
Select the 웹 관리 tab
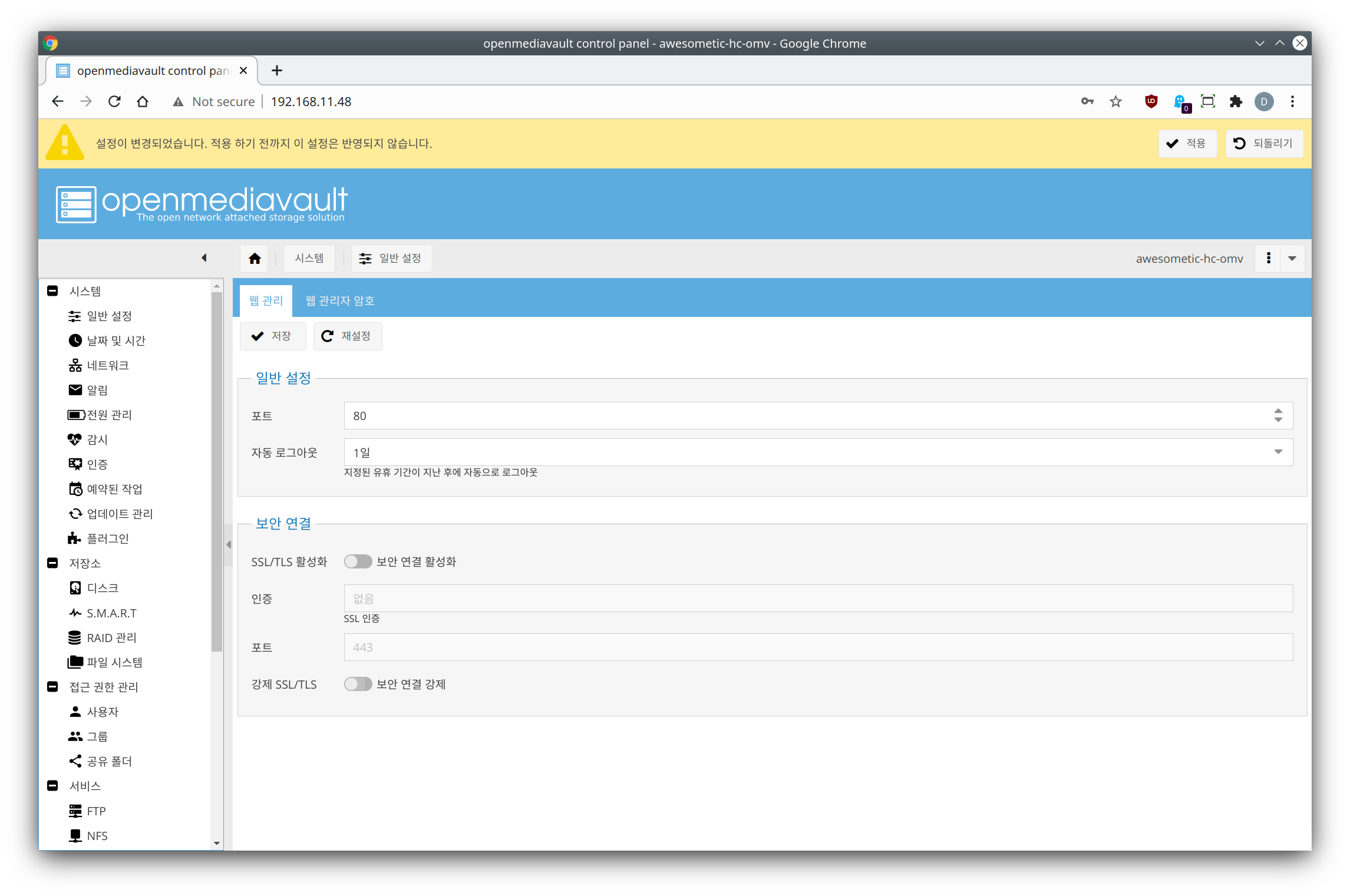pos(266,300)
